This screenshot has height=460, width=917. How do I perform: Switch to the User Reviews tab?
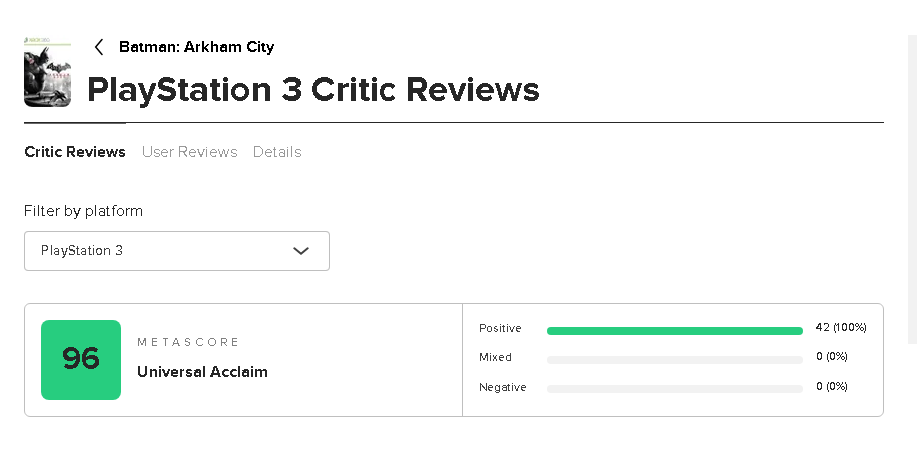(189, 152)
